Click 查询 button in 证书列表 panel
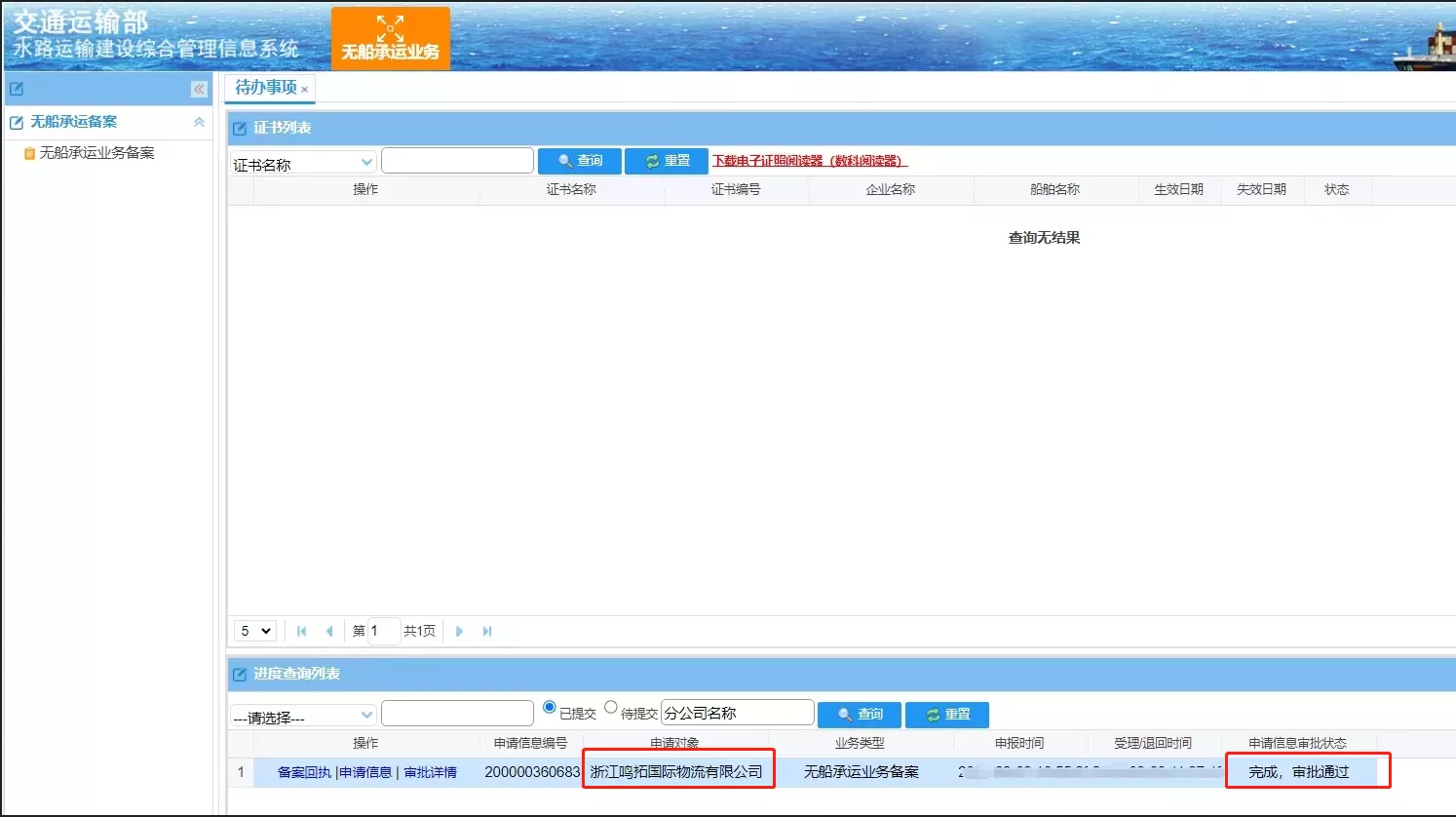This screenshot has height=817, width=1456. click(580, 161)
